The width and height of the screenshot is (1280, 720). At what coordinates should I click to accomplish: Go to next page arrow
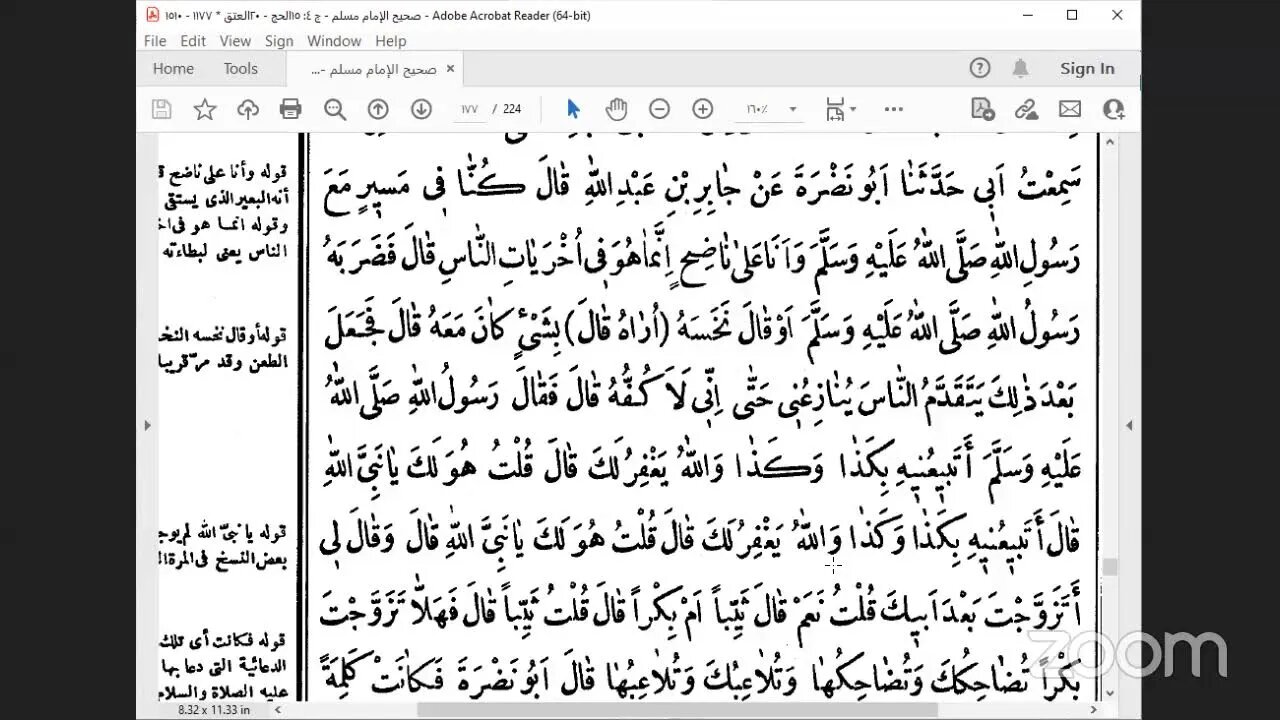pos(421,109)
